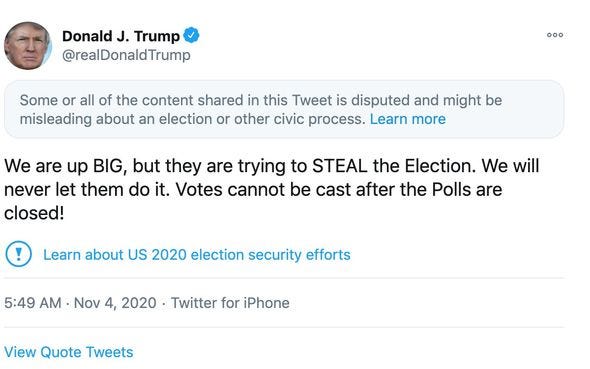Click the blue verified badge checkmark
The width and height of the screenshot is (590, 369).
click(x=191, y=35)
